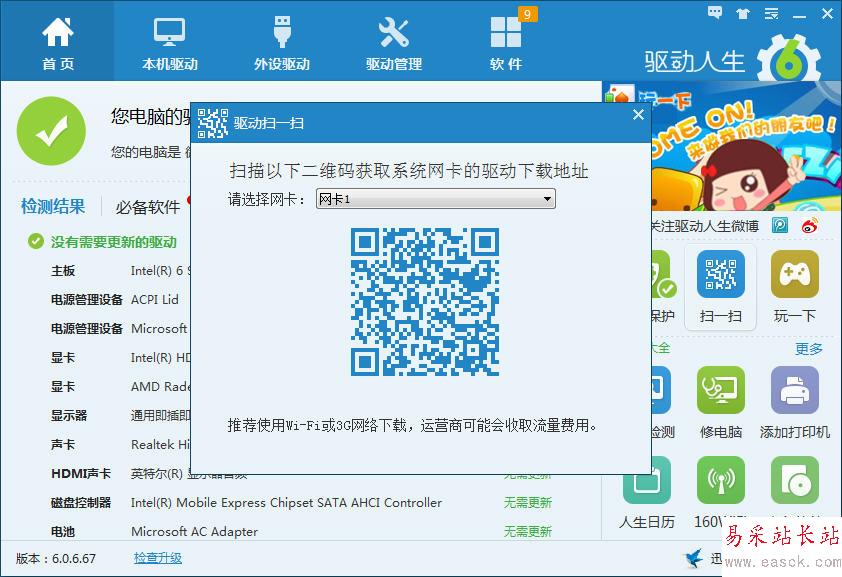This screenshot has height=577, width=842.
Task: Go to the 首页 home tab
Action: click(x=57, y=41)
